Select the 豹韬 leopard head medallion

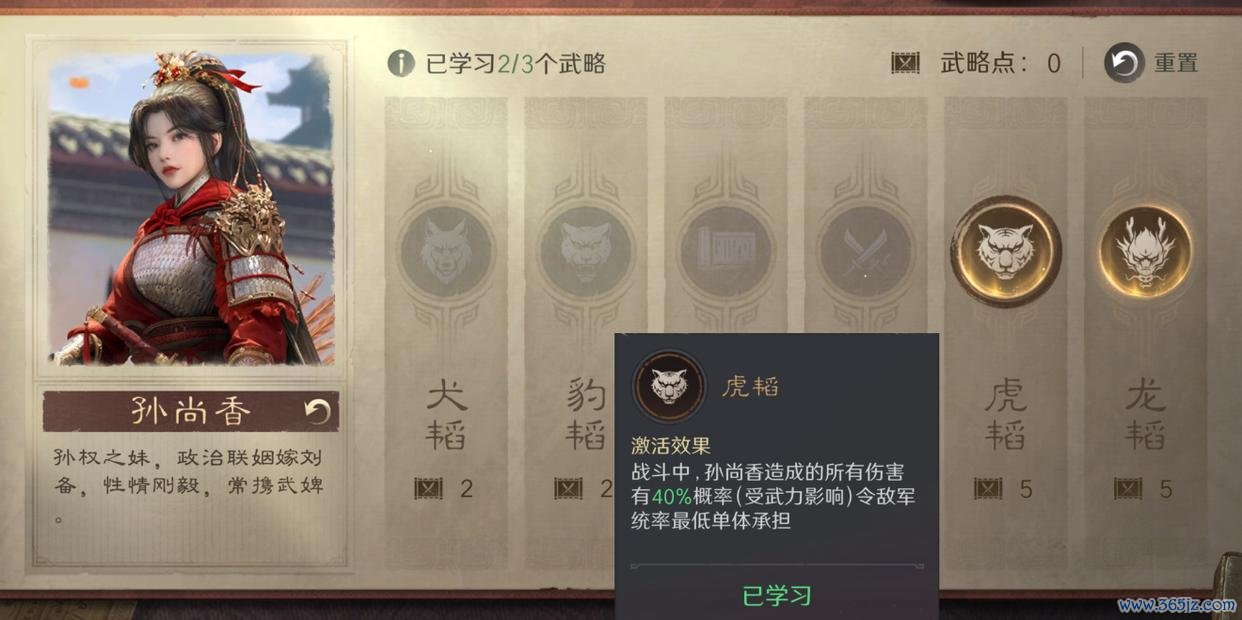click(x=585, y=251)
